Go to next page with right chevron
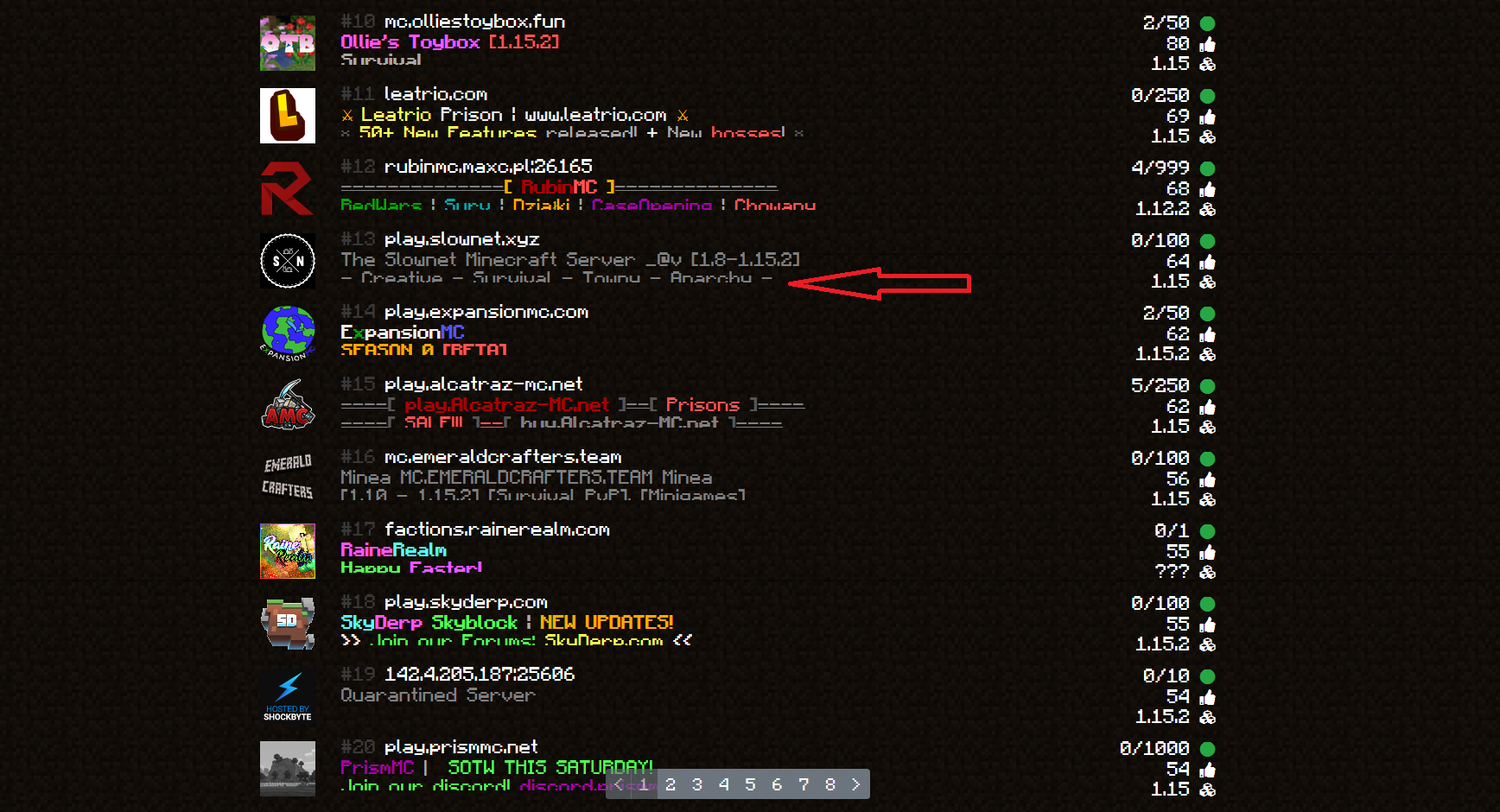Image resolution: width=1500 pixels, height=812 pixels. [x=856, y=784]
